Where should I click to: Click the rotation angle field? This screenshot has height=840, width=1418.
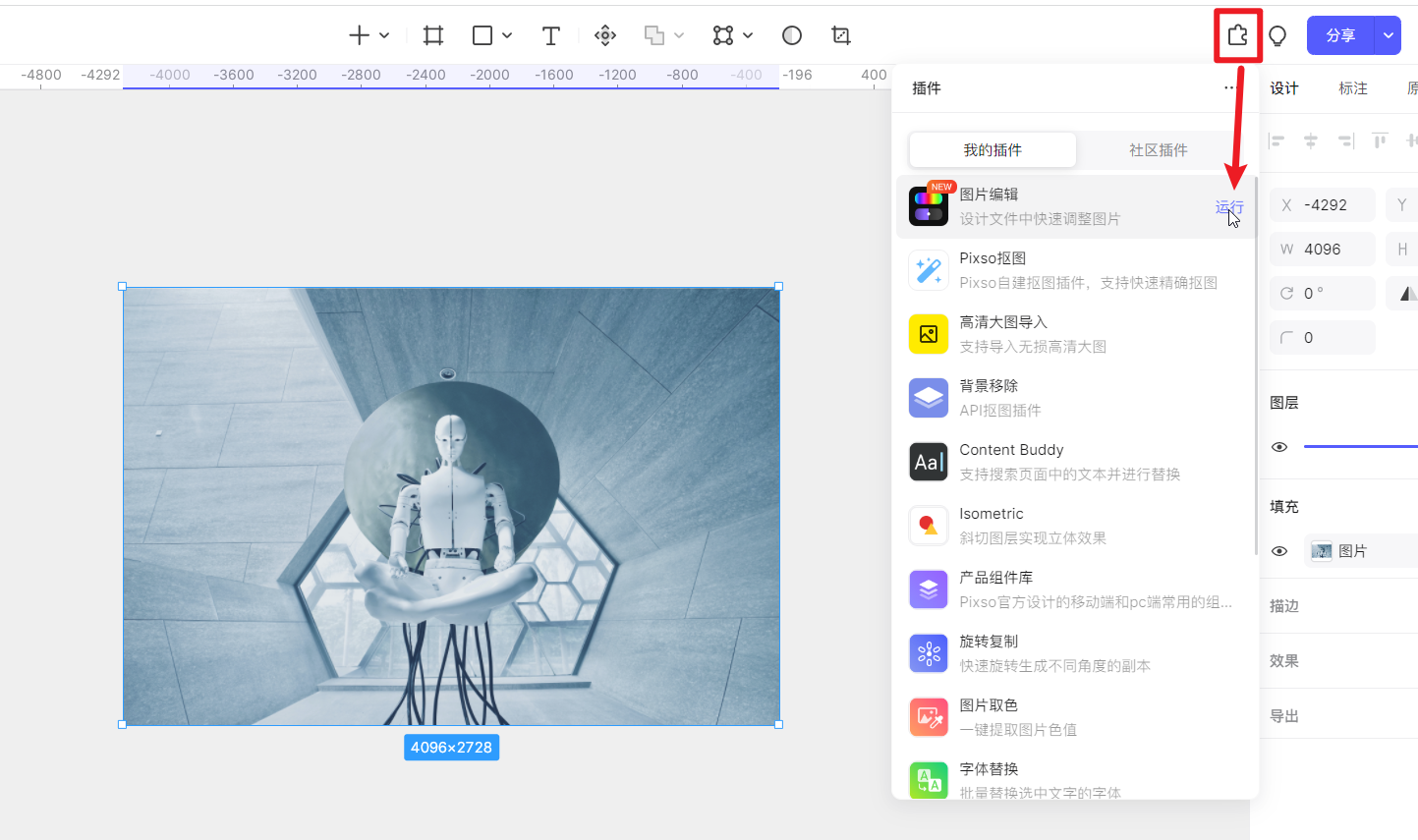1323,294
